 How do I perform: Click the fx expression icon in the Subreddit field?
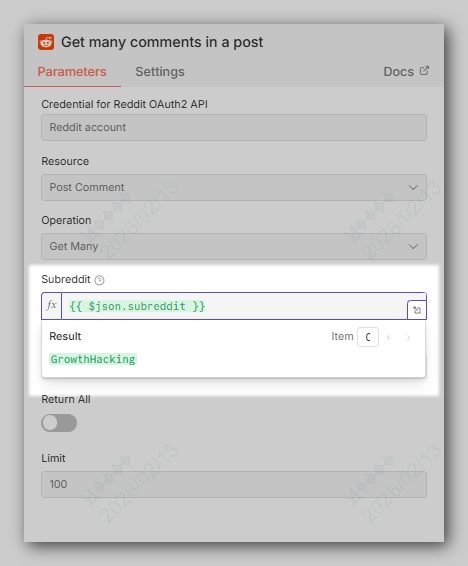(x=52, y=306)
